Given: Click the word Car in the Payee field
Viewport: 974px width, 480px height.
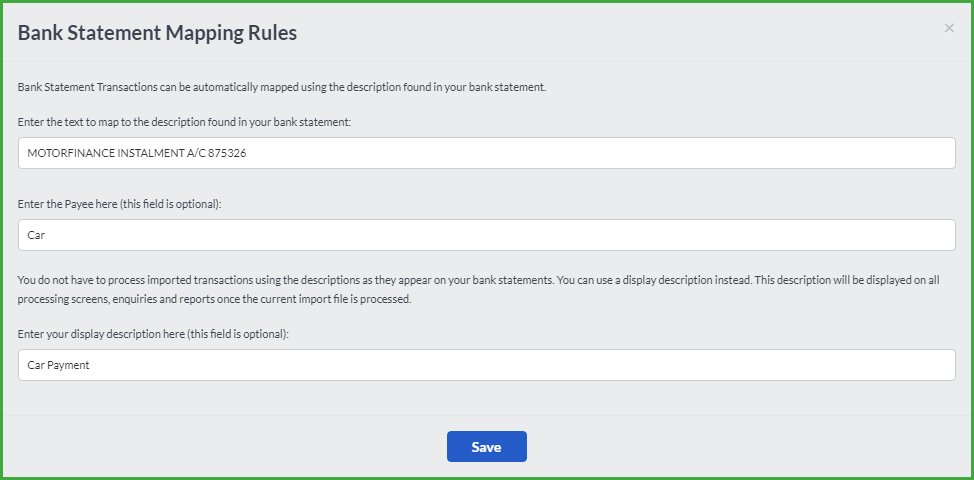Looking at the screenshot, I should 36,235.
